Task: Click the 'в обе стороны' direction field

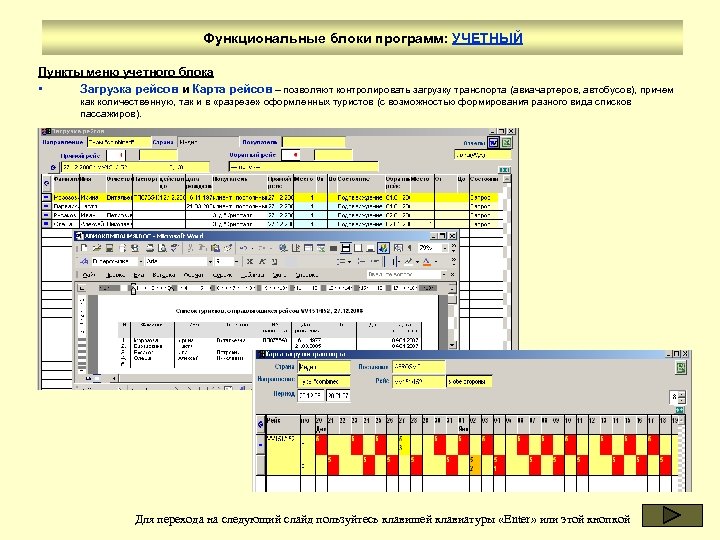Action: point(469,381)
